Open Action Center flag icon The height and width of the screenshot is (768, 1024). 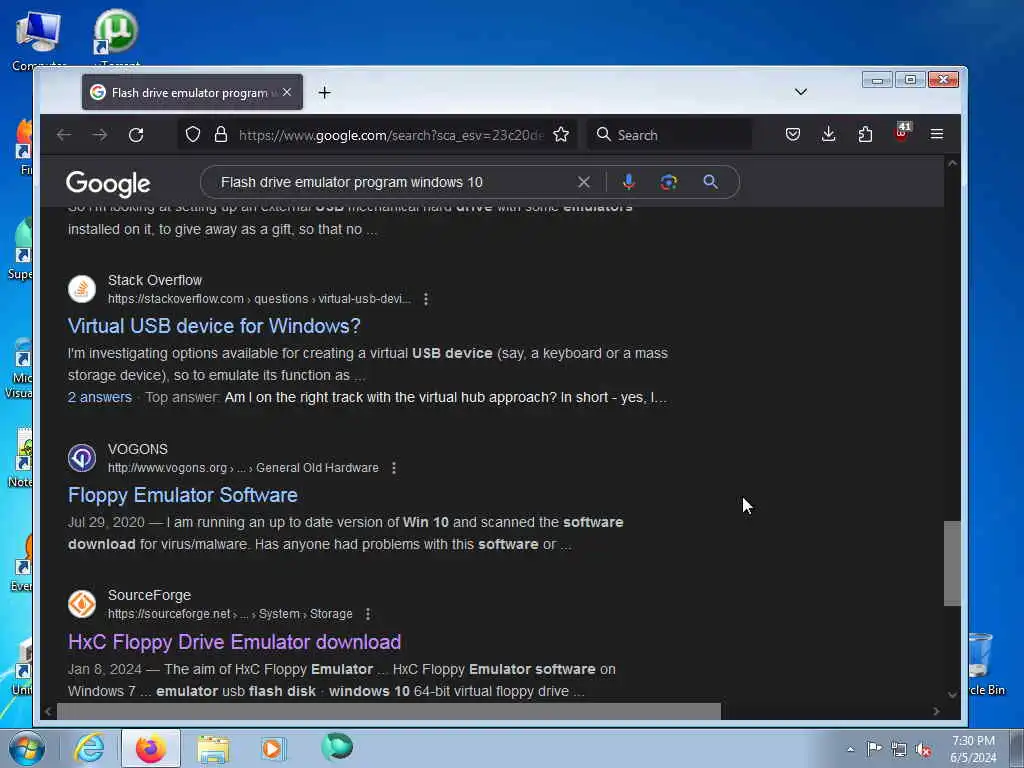874,749
